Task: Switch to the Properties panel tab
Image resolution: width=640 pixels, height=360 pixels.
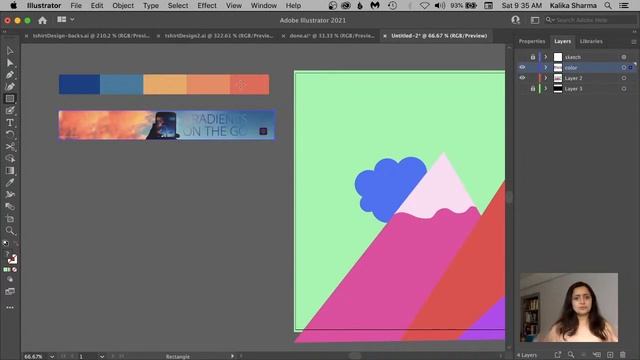Action: coord(531,41)
